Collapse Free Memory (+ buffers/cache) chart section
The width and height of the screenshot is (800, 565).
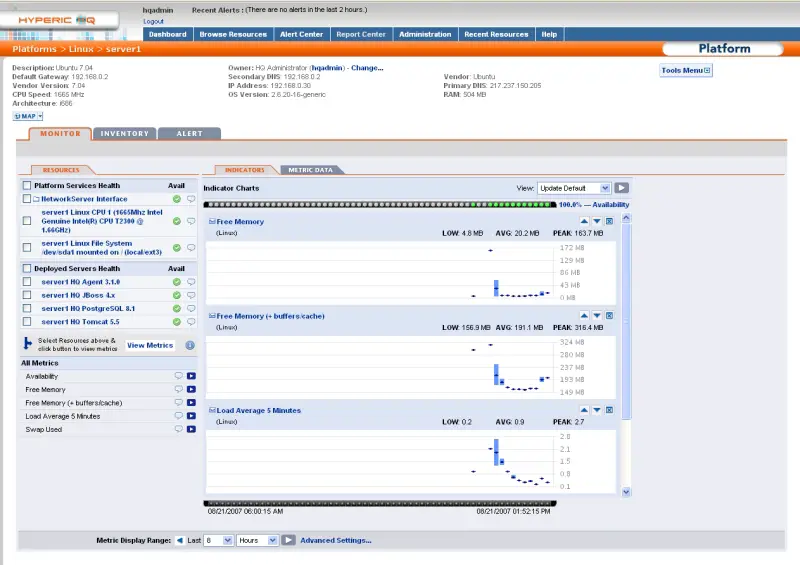[x=212, y=316]
